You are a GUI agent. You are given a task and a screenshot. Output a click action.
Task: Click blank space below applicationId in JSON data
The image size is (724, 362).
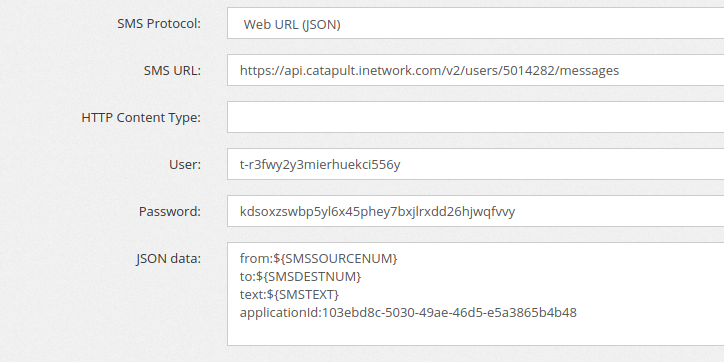pyautogui.click(x=476, y=333)
